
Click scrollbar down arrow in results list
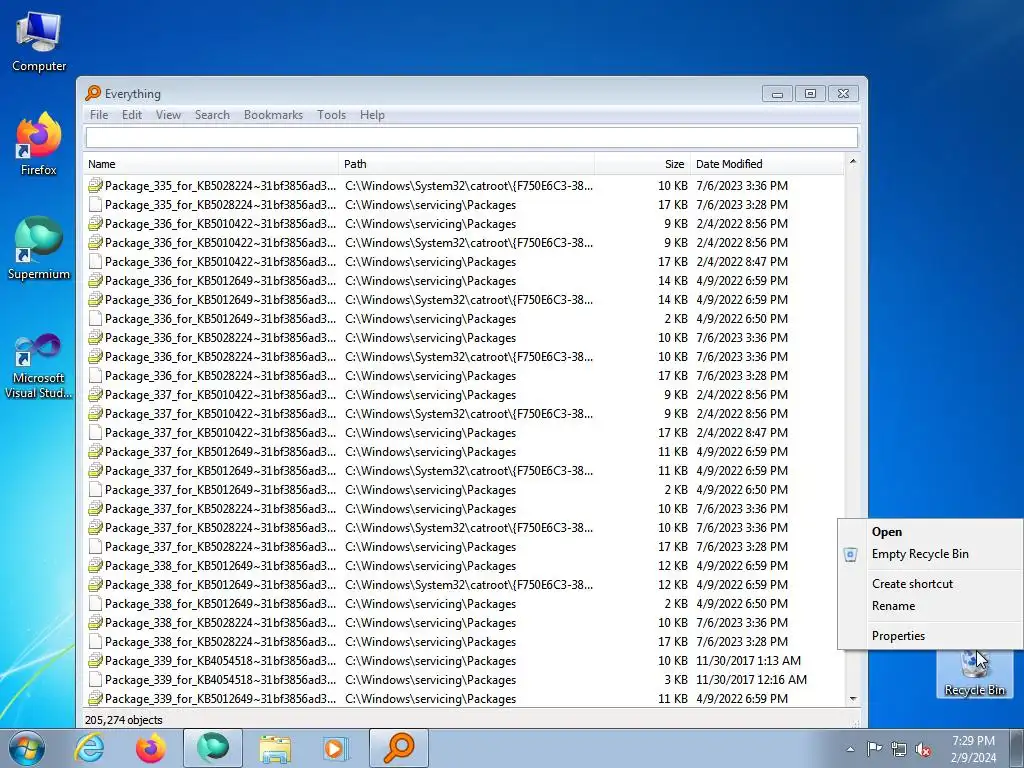(x=852, y=699)
